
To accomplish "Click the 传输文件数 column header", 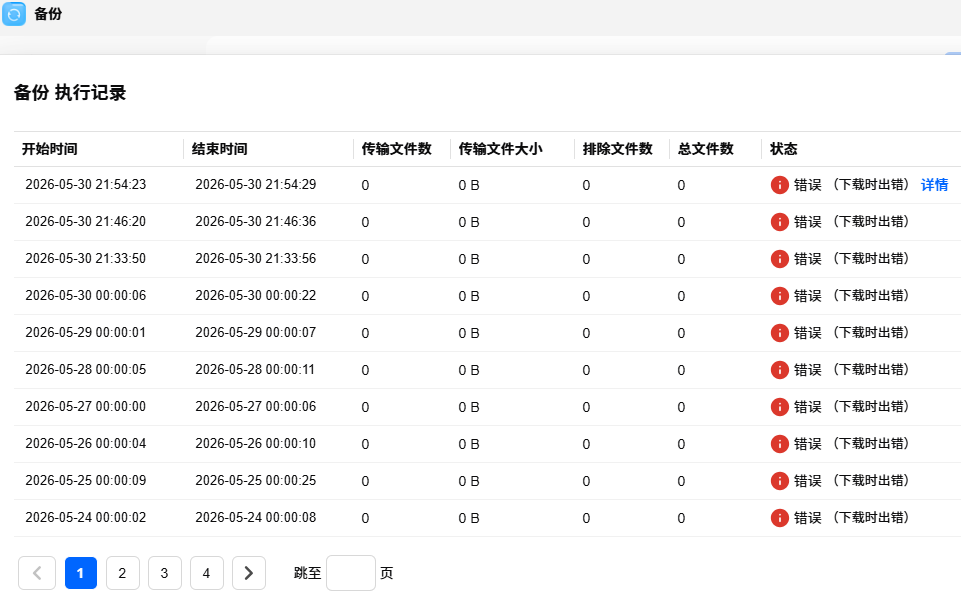I will point(397,149).
